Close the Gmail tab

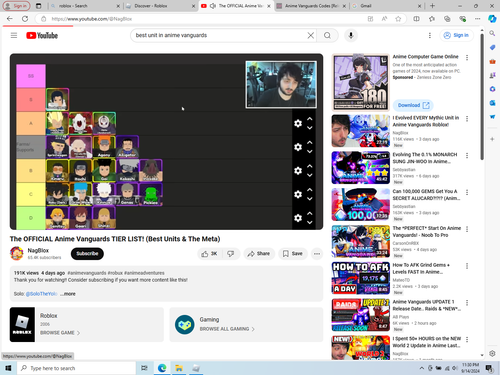[419, 6]
